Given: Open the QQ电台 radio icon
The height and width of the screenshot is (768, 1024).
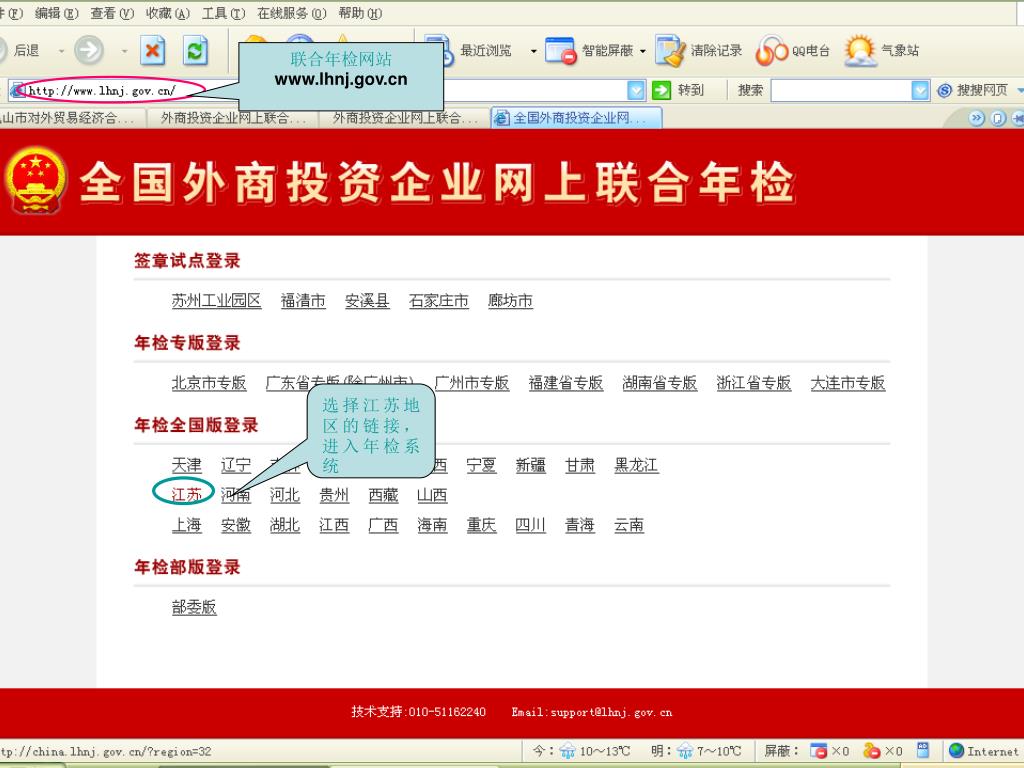Looking at the screenshot, I should tap(771, 51).
